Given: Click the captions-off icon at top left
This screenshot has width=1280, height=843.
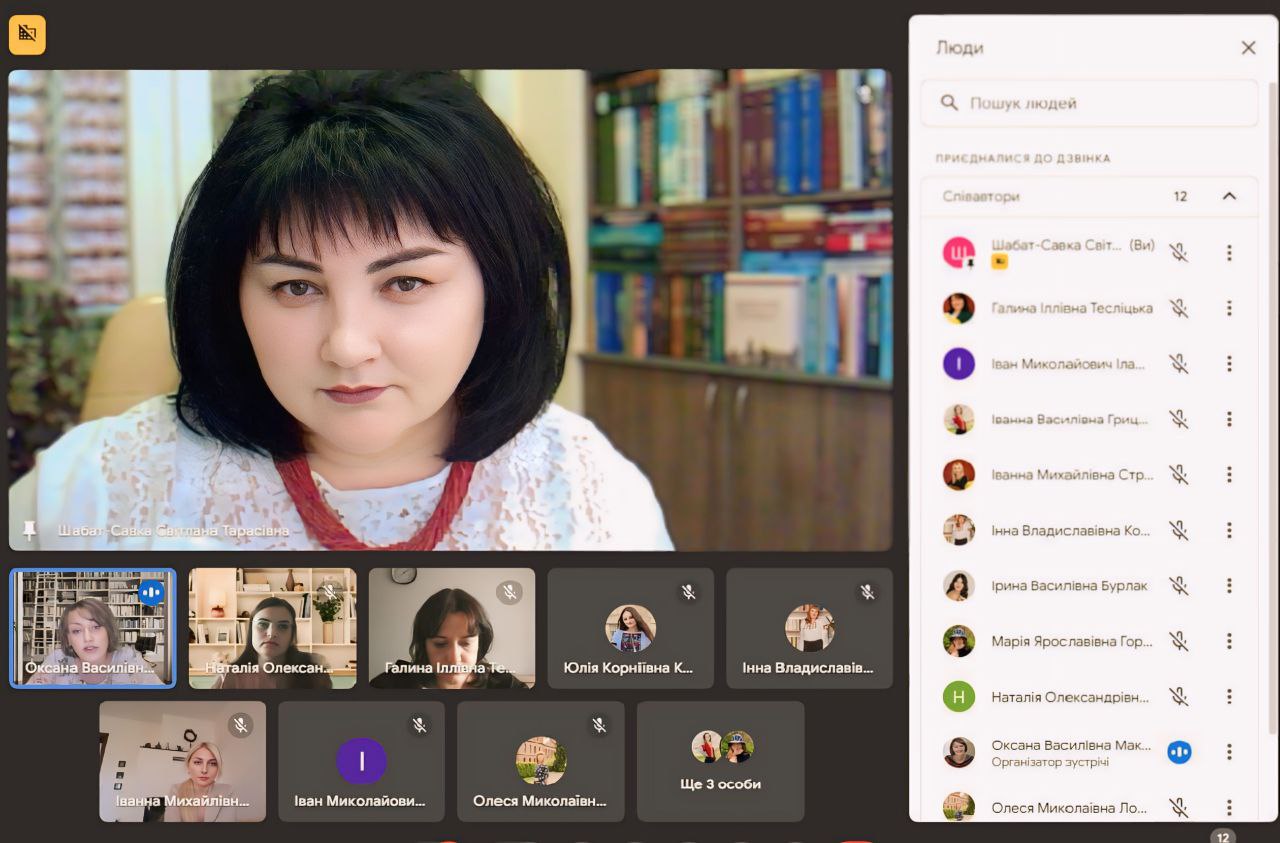Looking at the screenshot, I should [27, 35].
